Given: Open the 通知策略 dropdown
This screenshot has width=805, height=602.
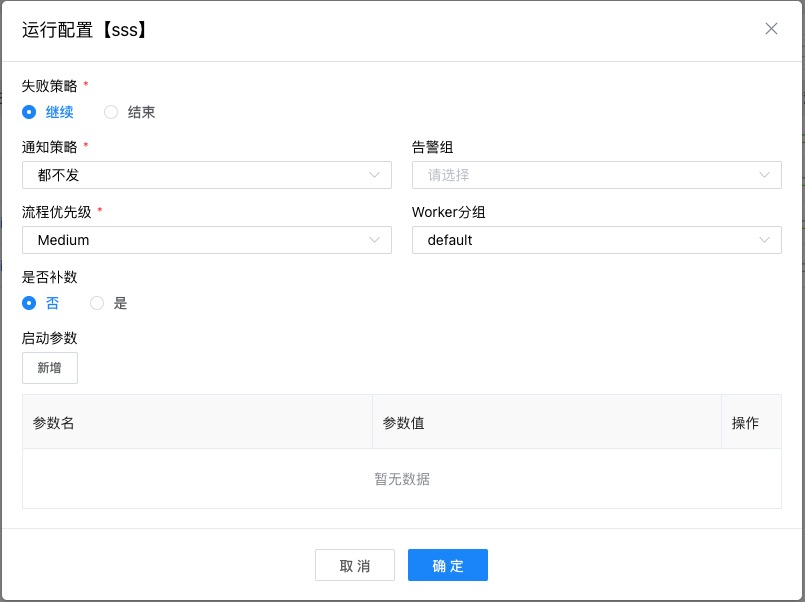Looking at the screenshot, I should pyautogui.click(x=200, y=174).
